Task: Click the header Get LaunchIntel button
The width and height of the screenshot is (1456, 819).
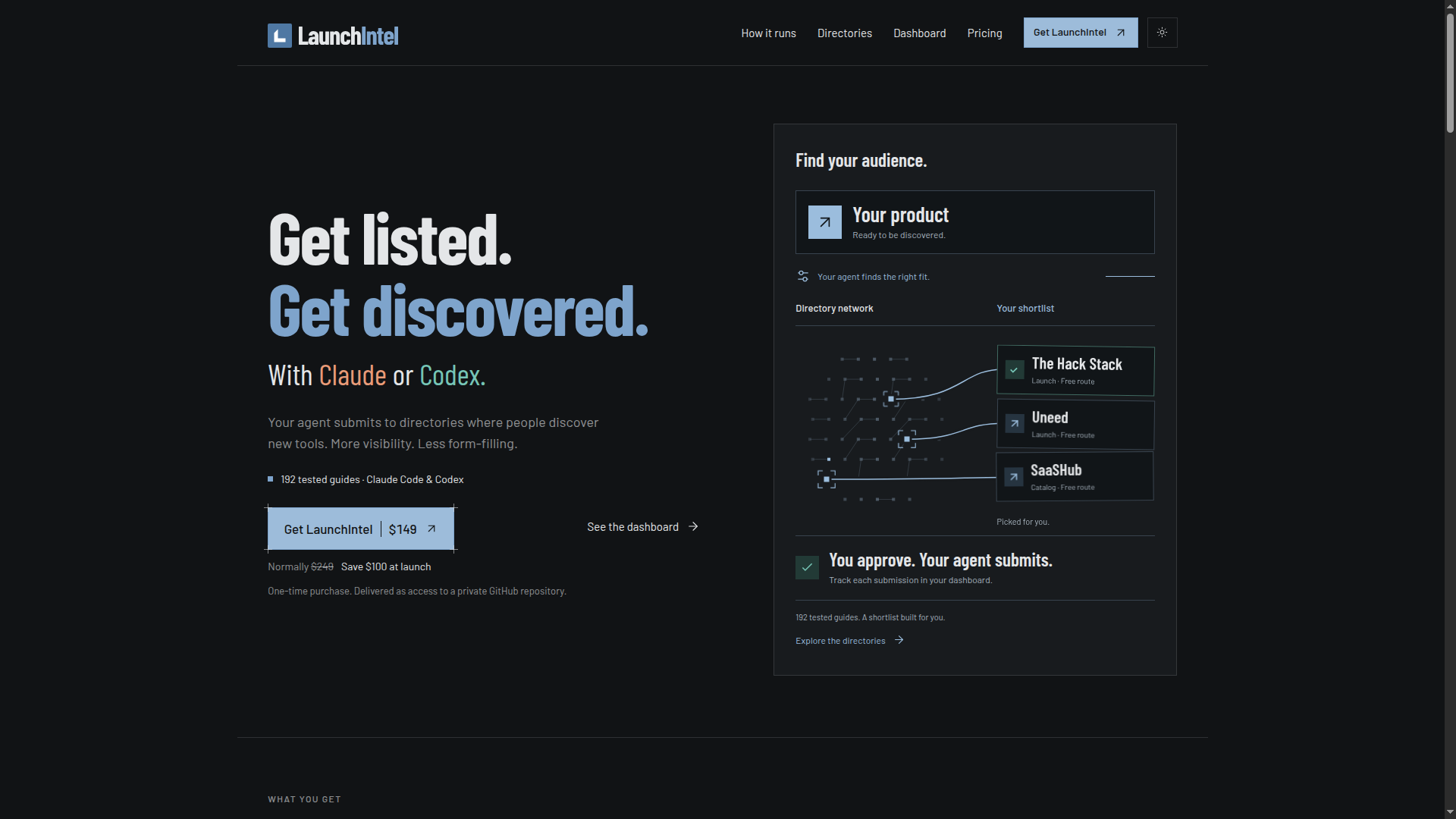Action: click(1081, 33)
